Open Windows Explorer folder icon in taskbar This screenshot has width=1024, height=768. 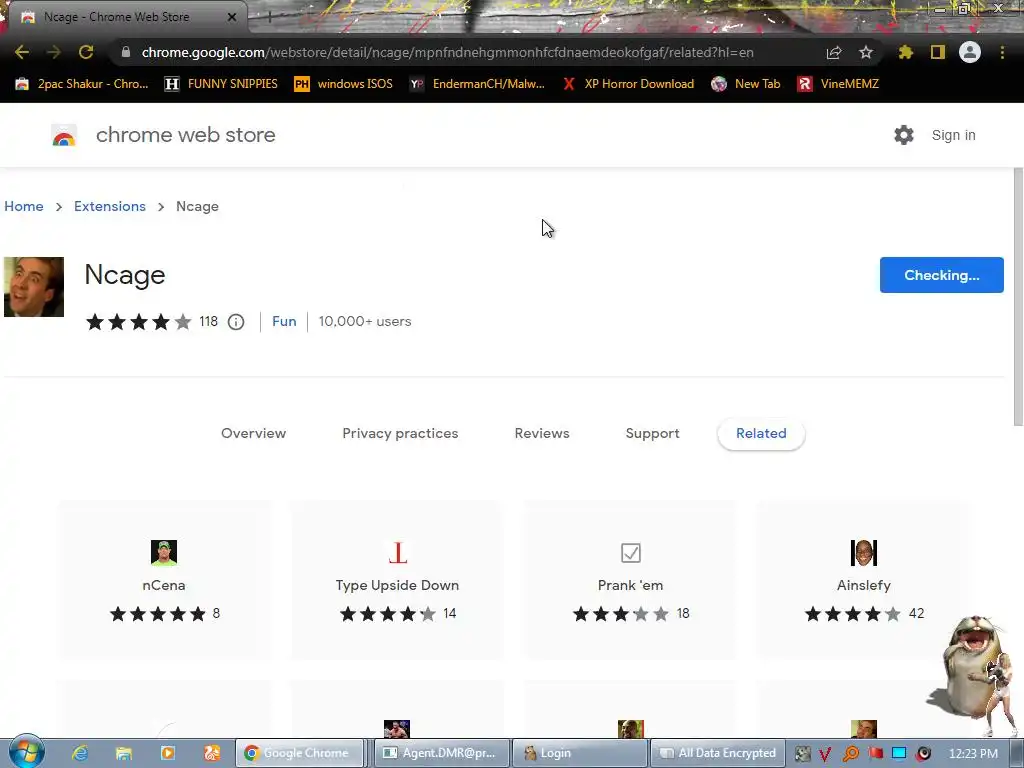point(123,753)
